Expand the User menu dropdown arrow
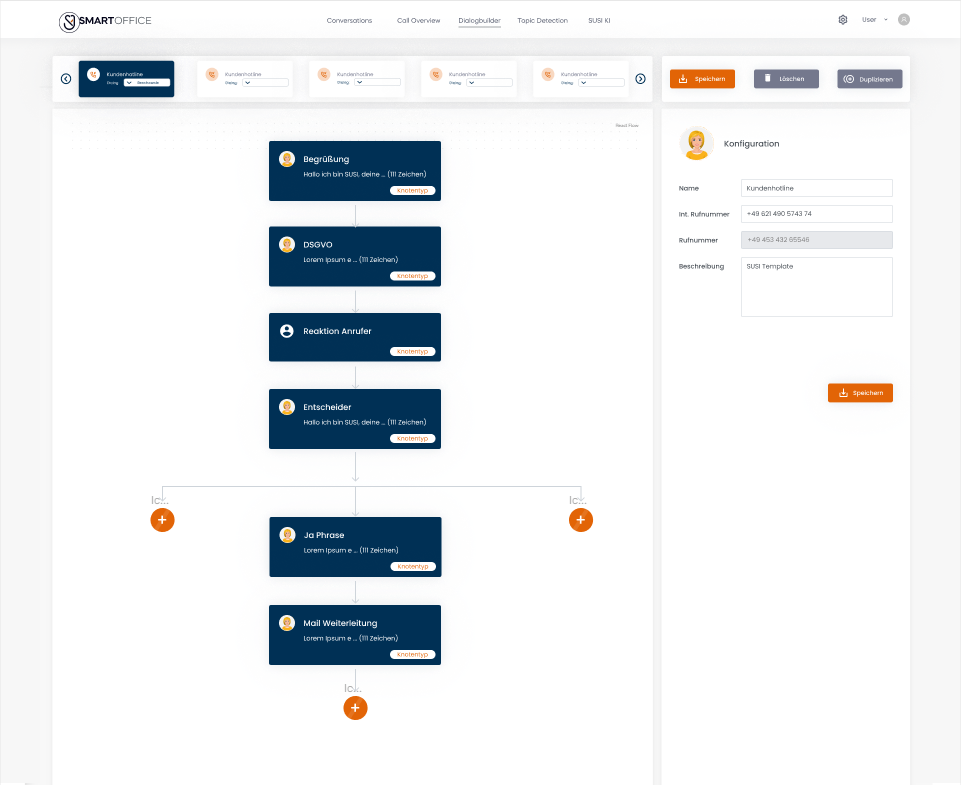Image resolution: width=961 pixels, height=785 pixels. (886, 20)
